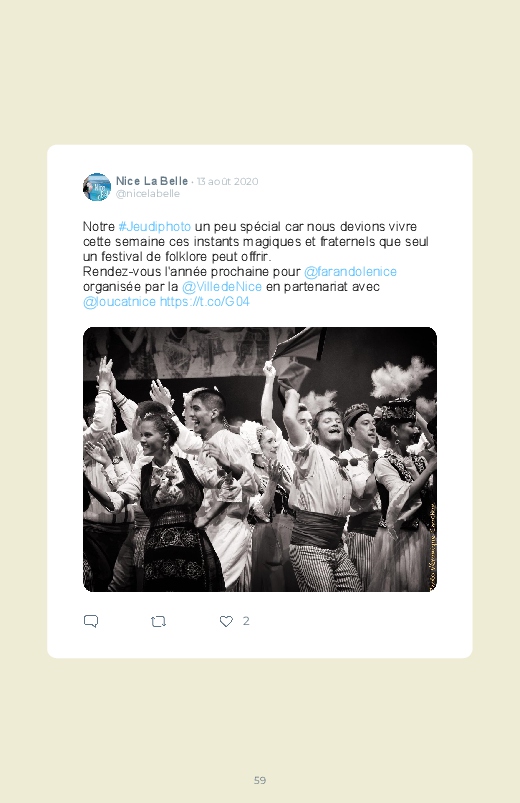Screen dimensions: 520x803
Task: Click the @nicelabelle handle
Action: click(x=148, y=194)
